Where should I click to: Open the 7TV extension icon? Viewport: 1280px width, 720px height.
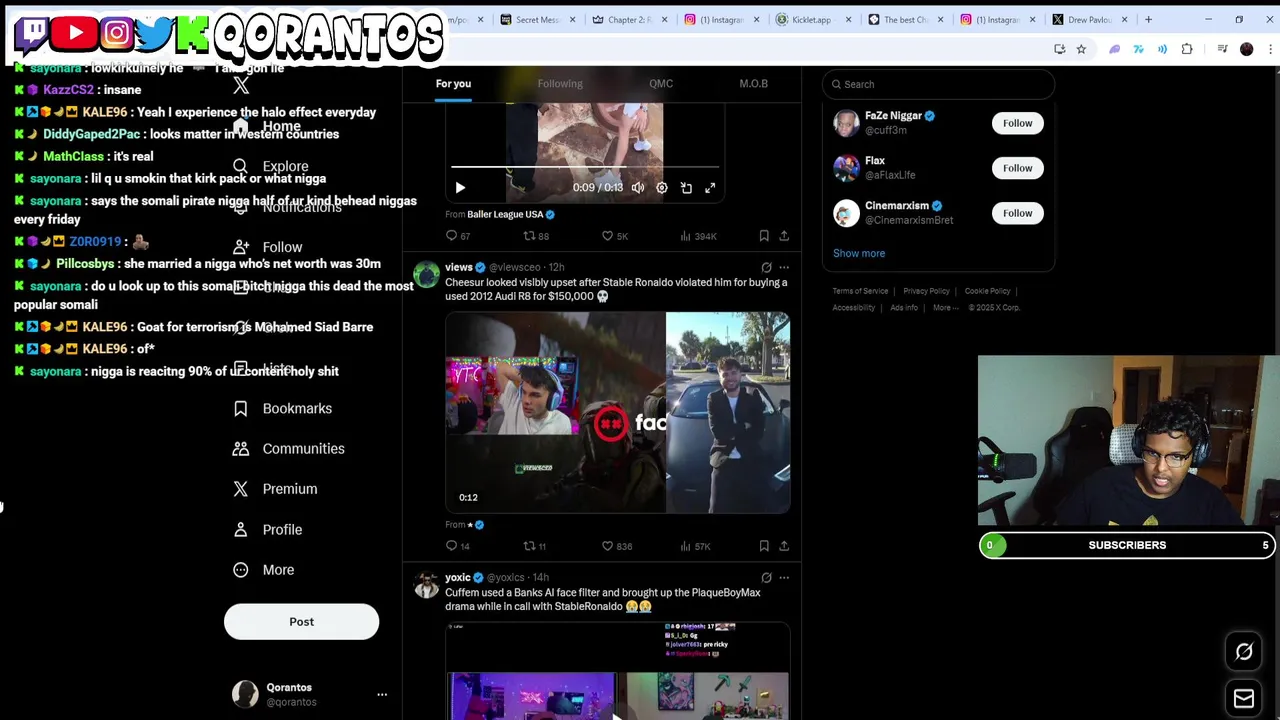1139,49
